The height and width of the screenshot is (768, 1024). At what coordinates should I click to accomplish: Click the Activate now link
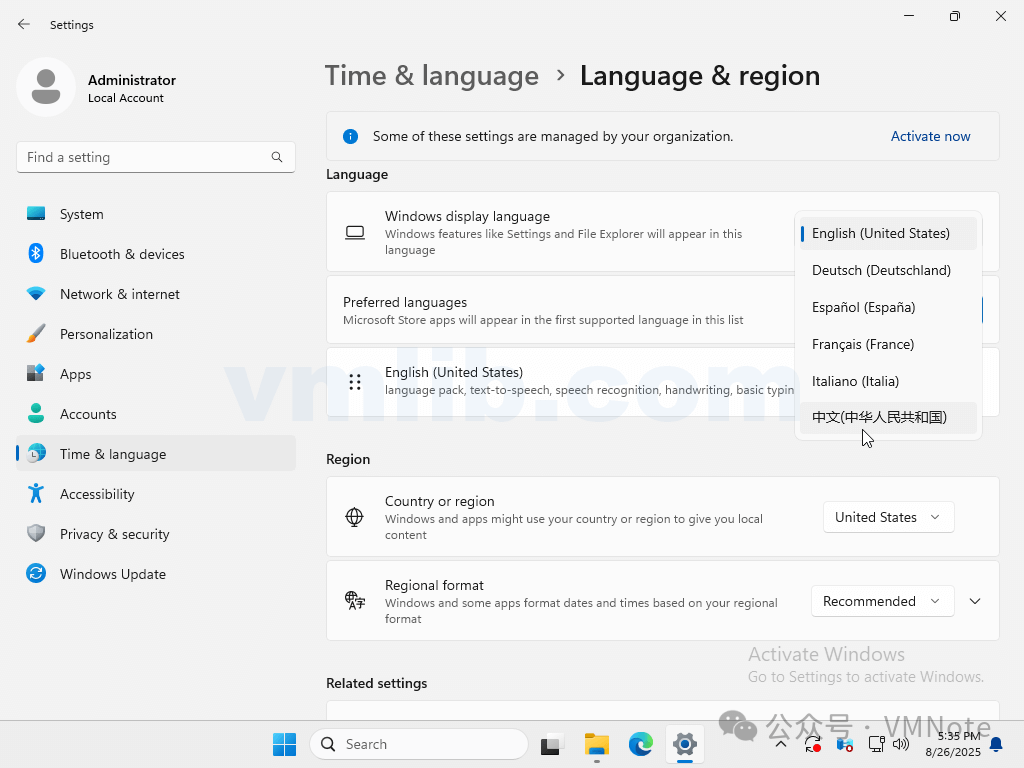[930, 136]
